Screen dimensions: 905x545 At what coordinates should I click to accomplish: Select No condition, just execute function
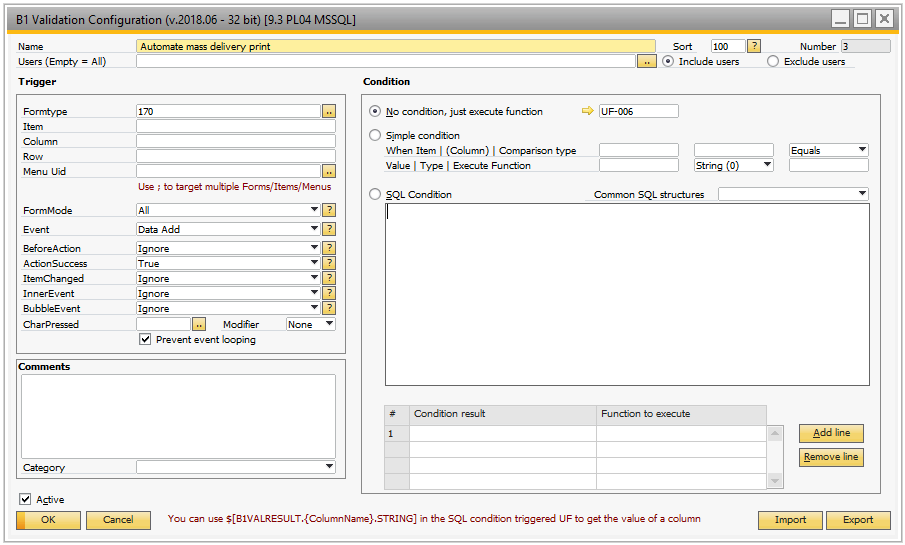375,111
